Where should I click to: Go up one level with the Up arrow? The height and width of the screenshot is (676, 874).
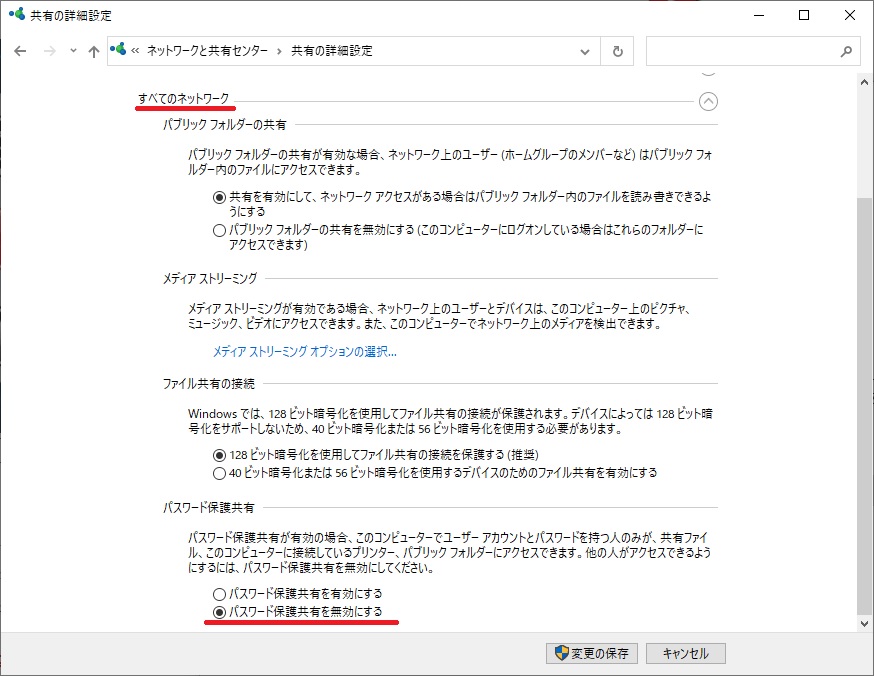94,51
